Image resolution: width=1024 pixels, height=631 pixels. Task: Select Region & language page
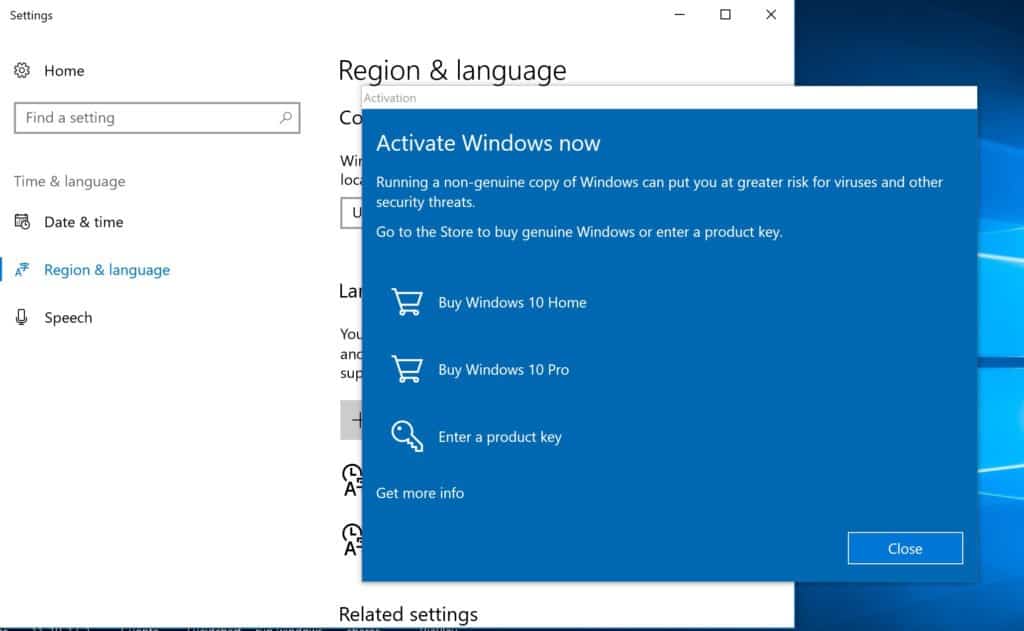tap(107, 270)
